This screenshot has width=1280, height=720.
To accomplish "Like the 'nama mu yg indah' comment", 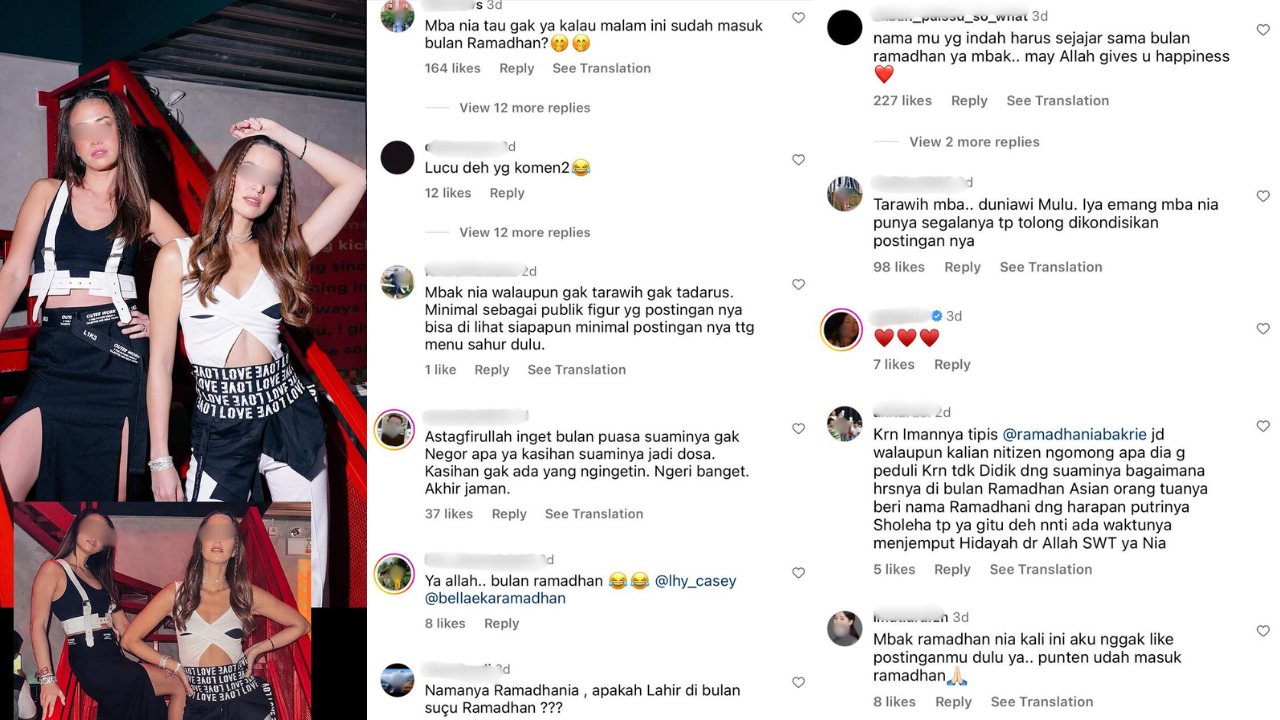I will [x=1263, y=30].
